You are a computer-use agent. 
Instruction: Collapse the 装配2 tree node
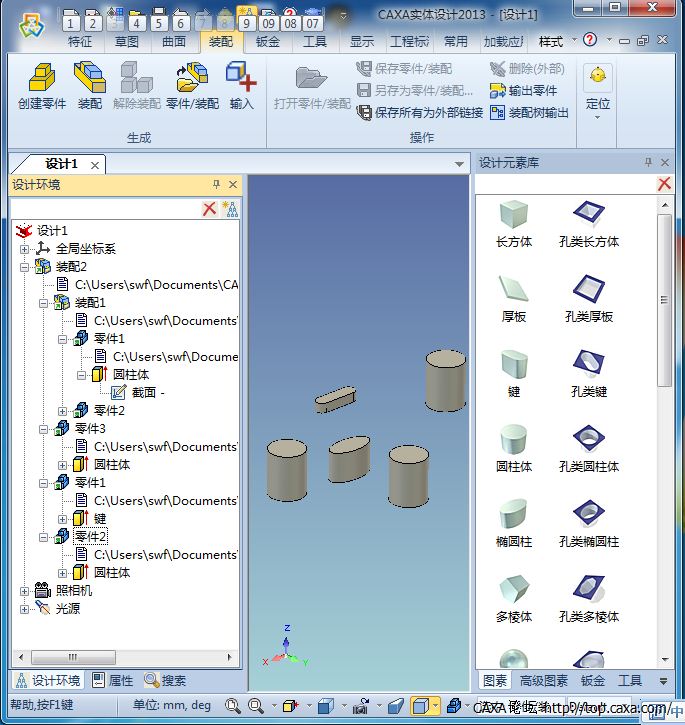pyautogui.click(x=25, y=267)
